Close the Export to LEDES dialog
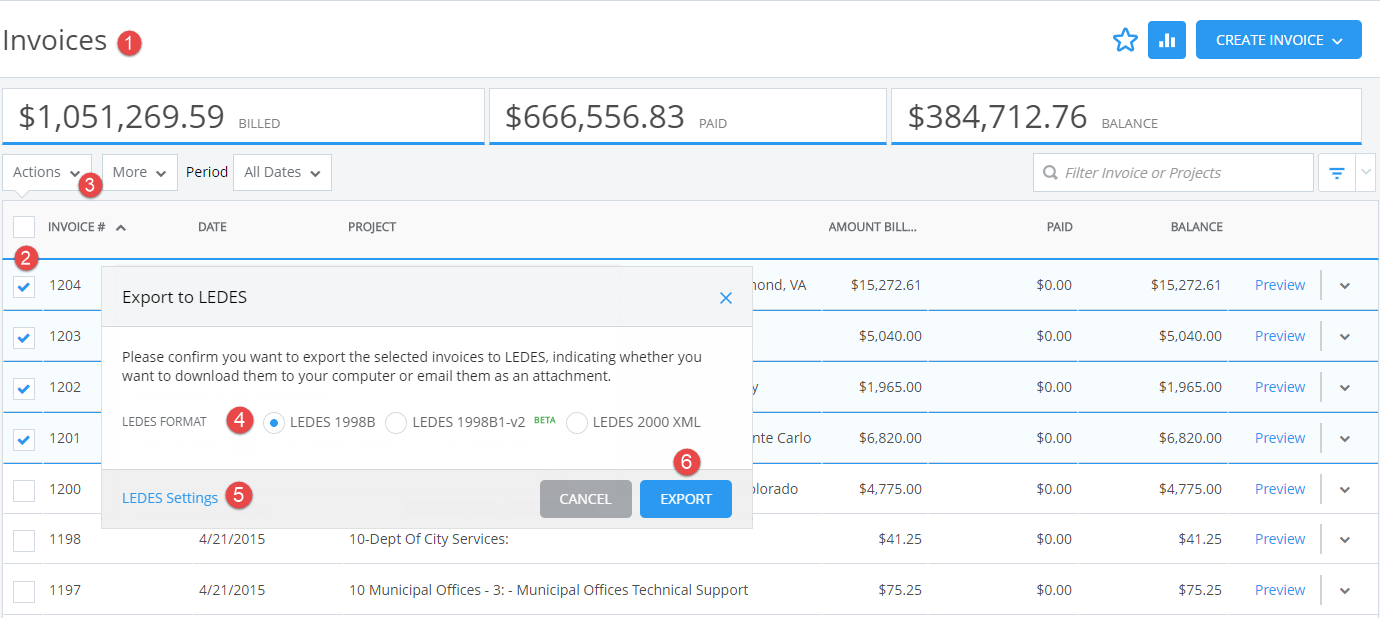 click(725, 297)
